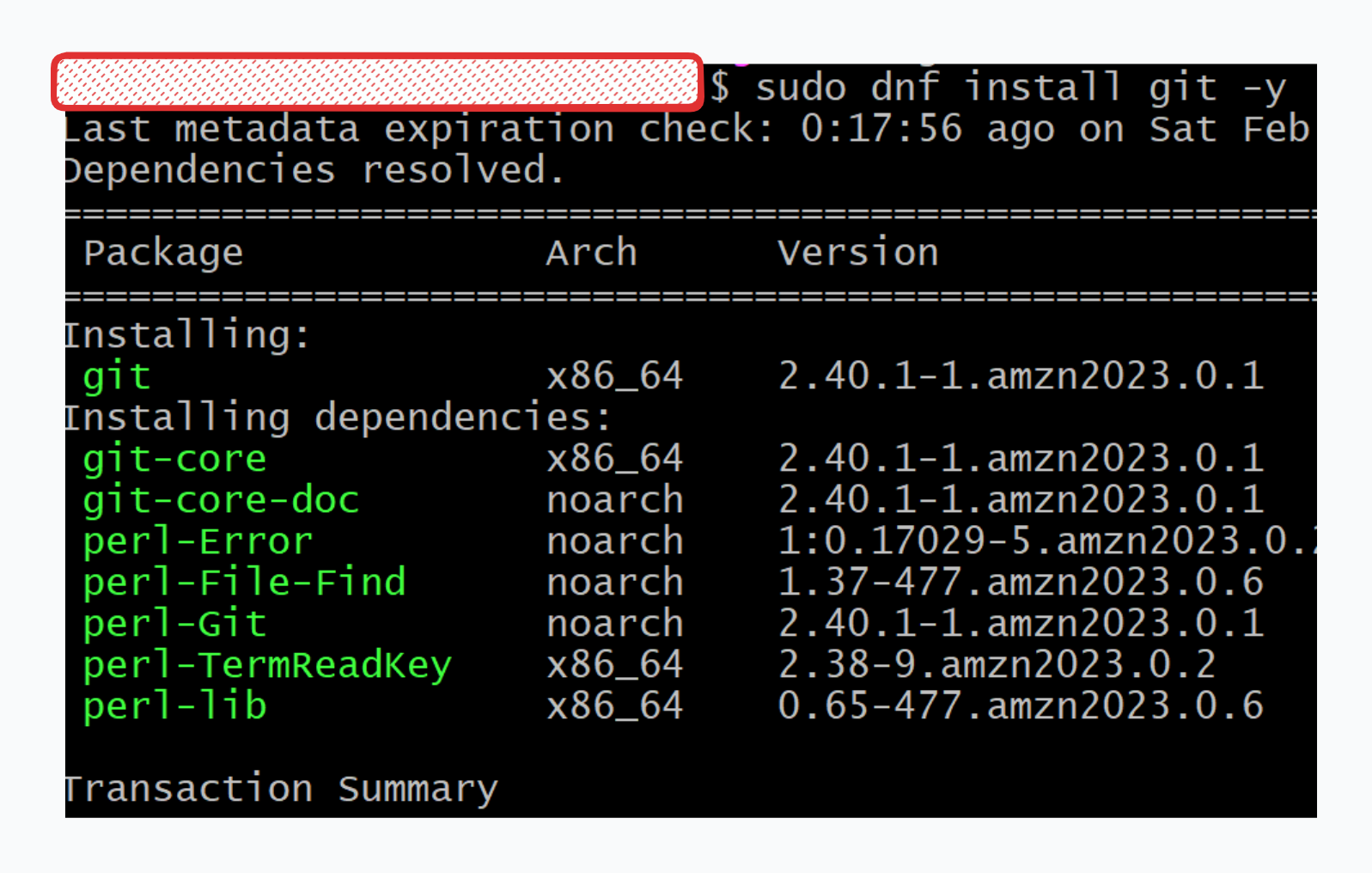Screen dimensions: 1372x873
Task: Click the 'Dependencies resolved.' line
Action: click(314, 170)
